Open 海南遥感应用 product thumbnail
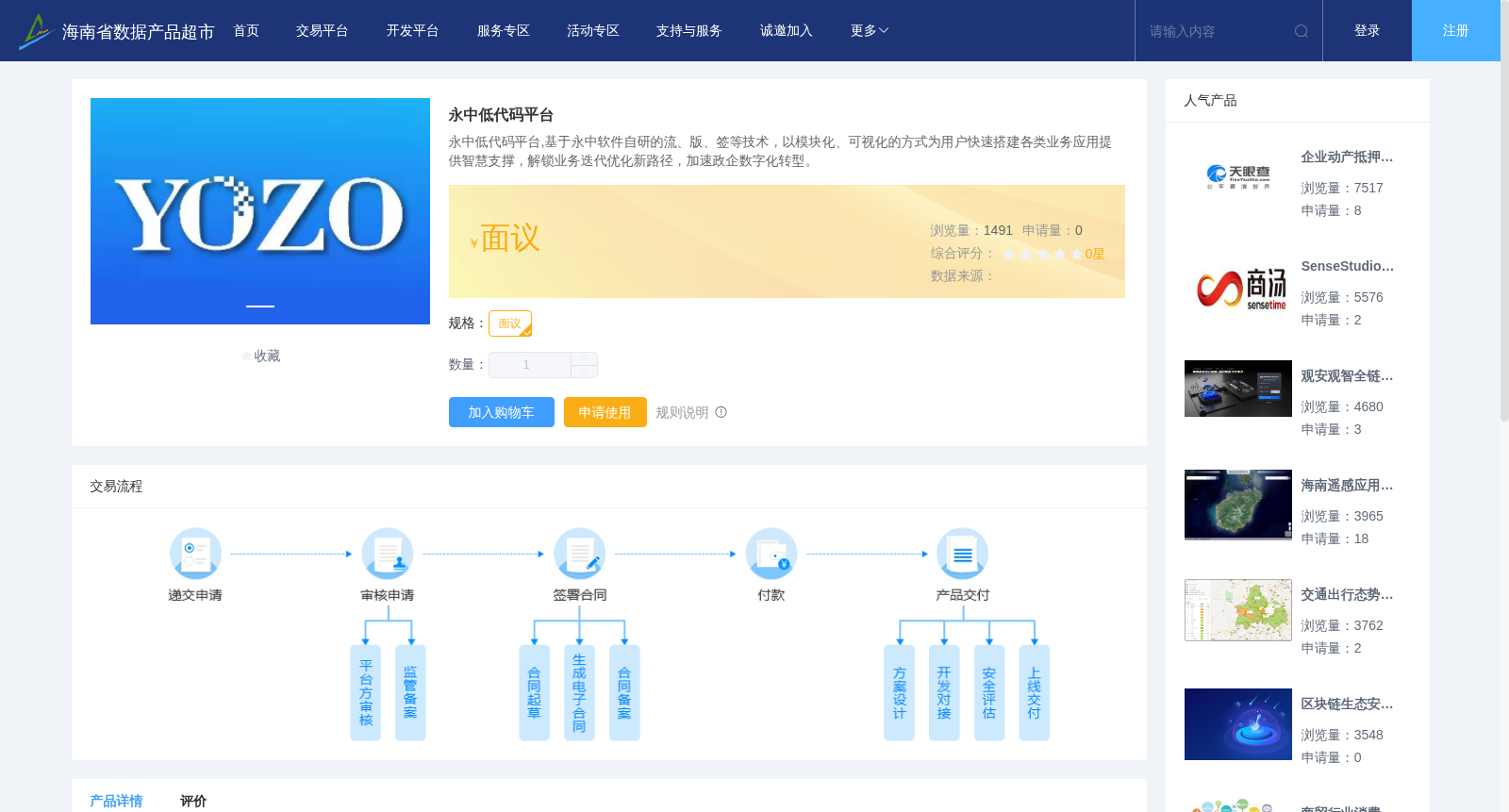Screen dimensions: 1509x812 coord(1238,505)
